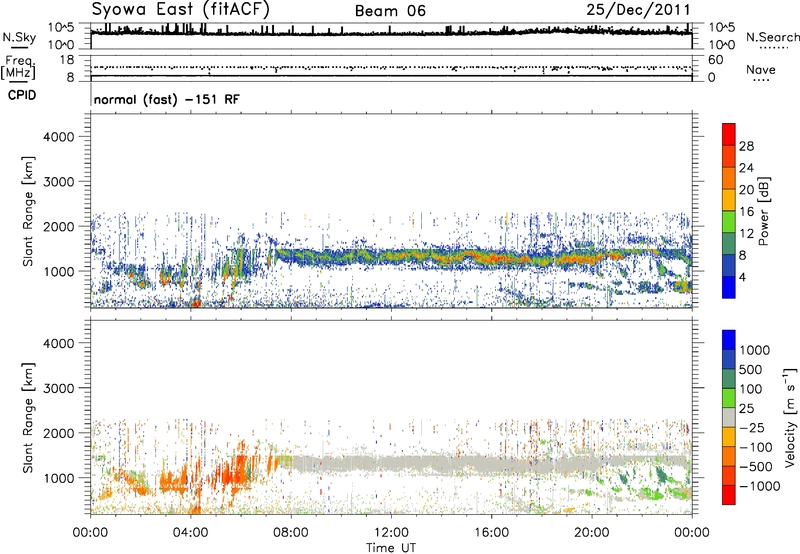Image resolution: width=800 pixels, height=554 pixels.
Task: Click the "Slant Range [km]" label of power panel
Action: point(28,211)
